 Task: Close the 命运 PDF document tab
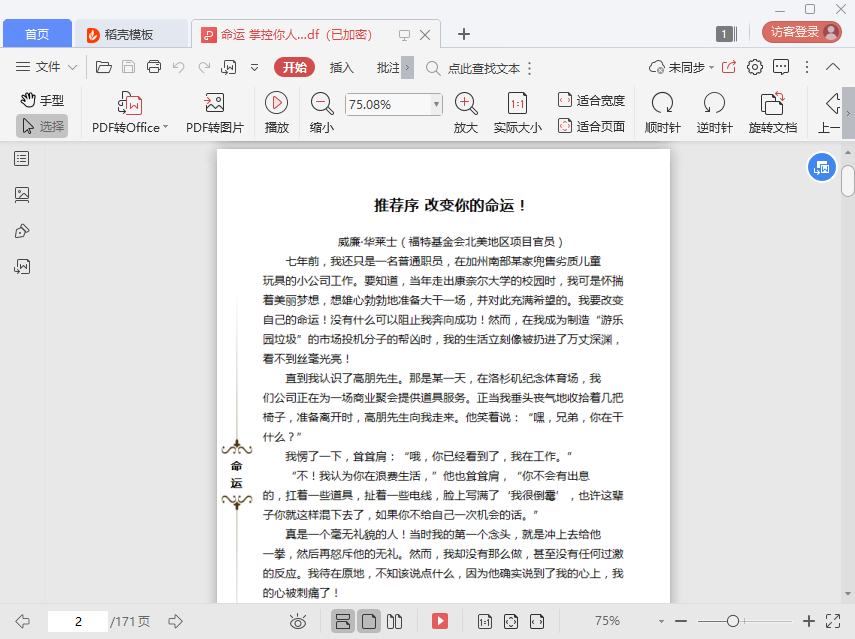425,35
